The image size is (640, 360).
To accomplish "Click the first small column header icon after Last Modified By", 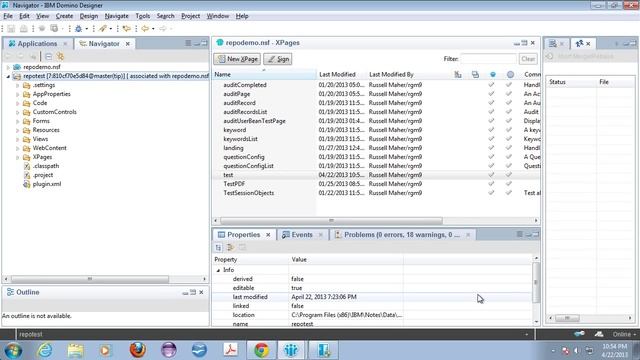I will tap(458, 74).
